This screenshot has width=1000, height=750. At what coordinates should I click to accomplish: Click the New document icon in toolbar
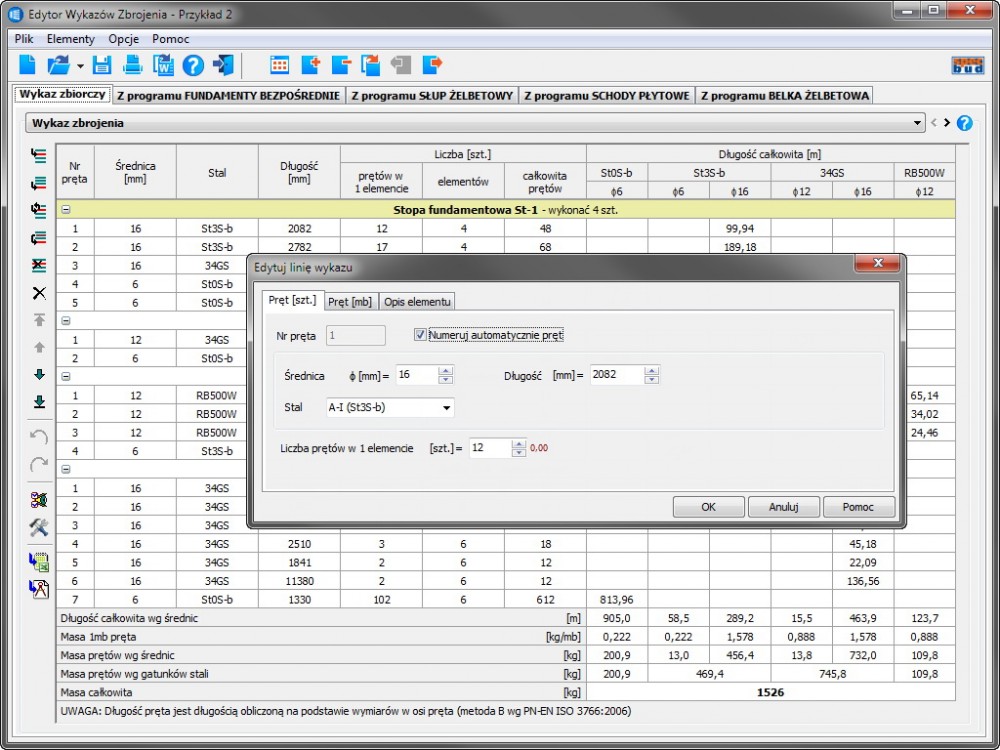27,66
